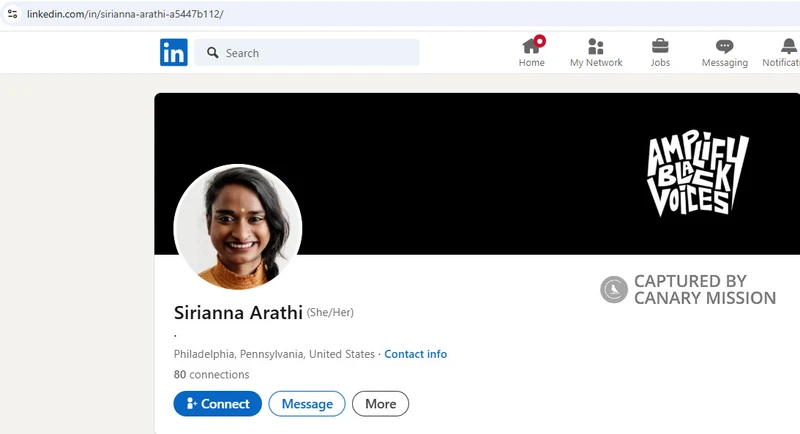Click Philadelphia, Pennsylvania location text

click(x=274, y=354)
